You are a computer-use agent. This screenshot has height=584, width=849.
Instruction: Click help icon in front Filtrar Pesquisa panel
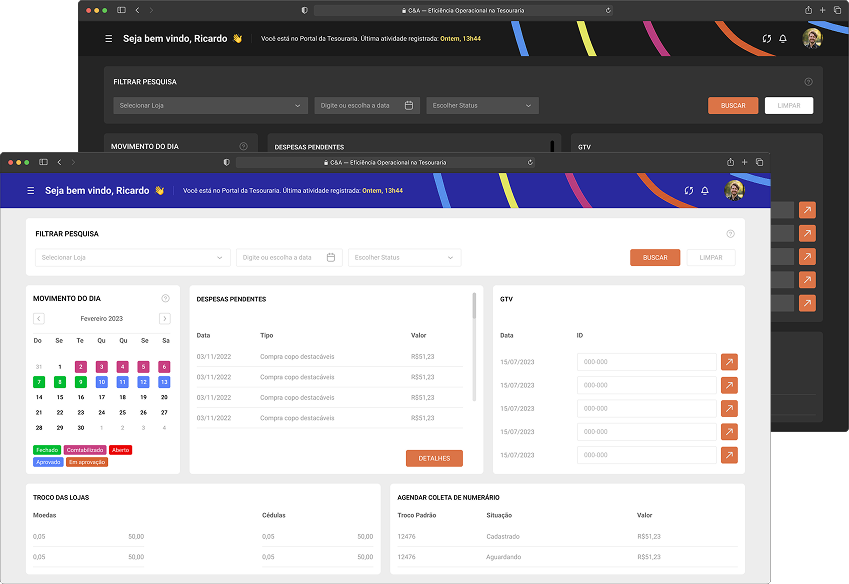click(730, 234)
